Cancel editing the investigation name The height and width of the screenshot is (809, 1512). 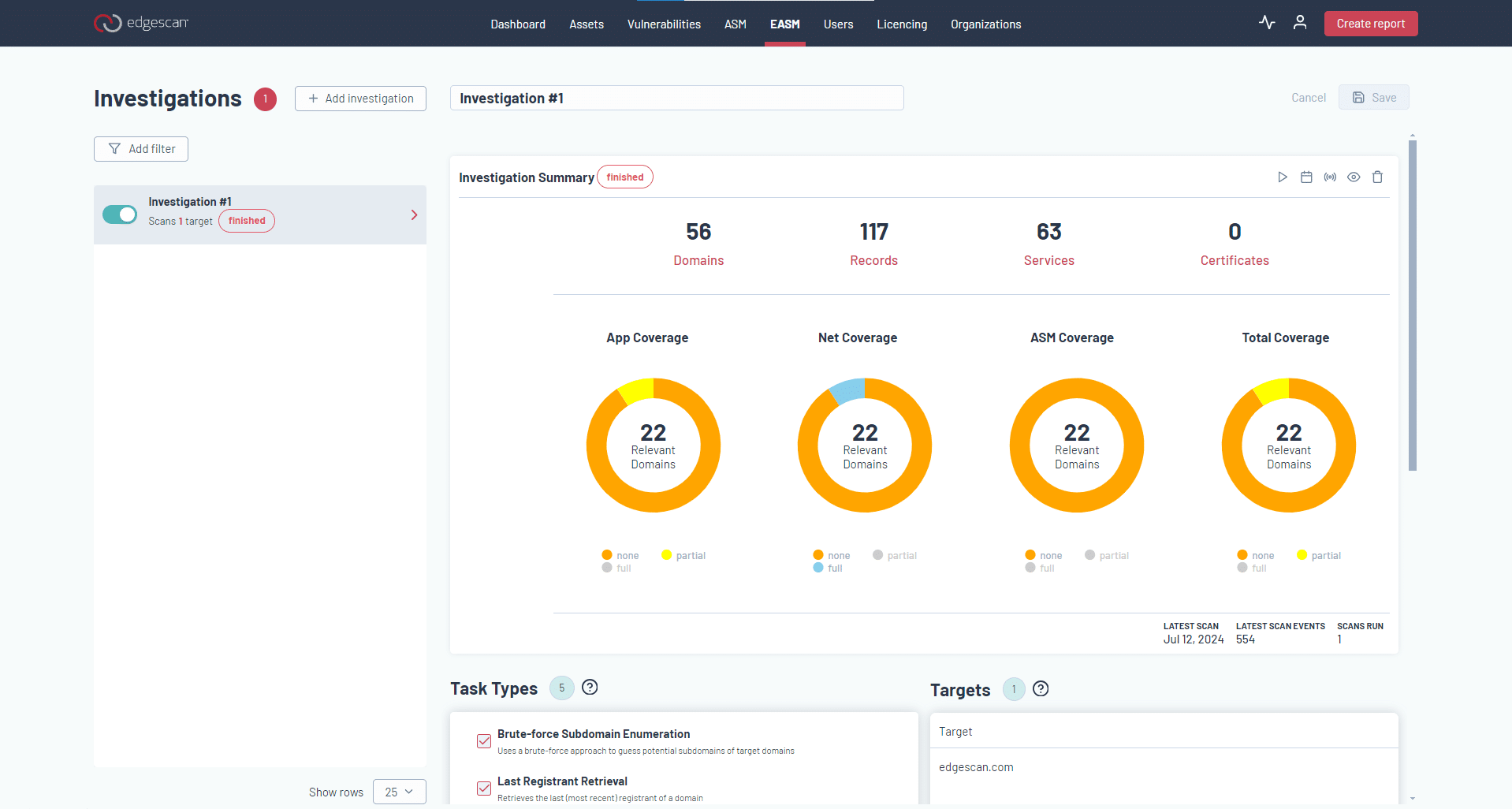[1308, 97]
